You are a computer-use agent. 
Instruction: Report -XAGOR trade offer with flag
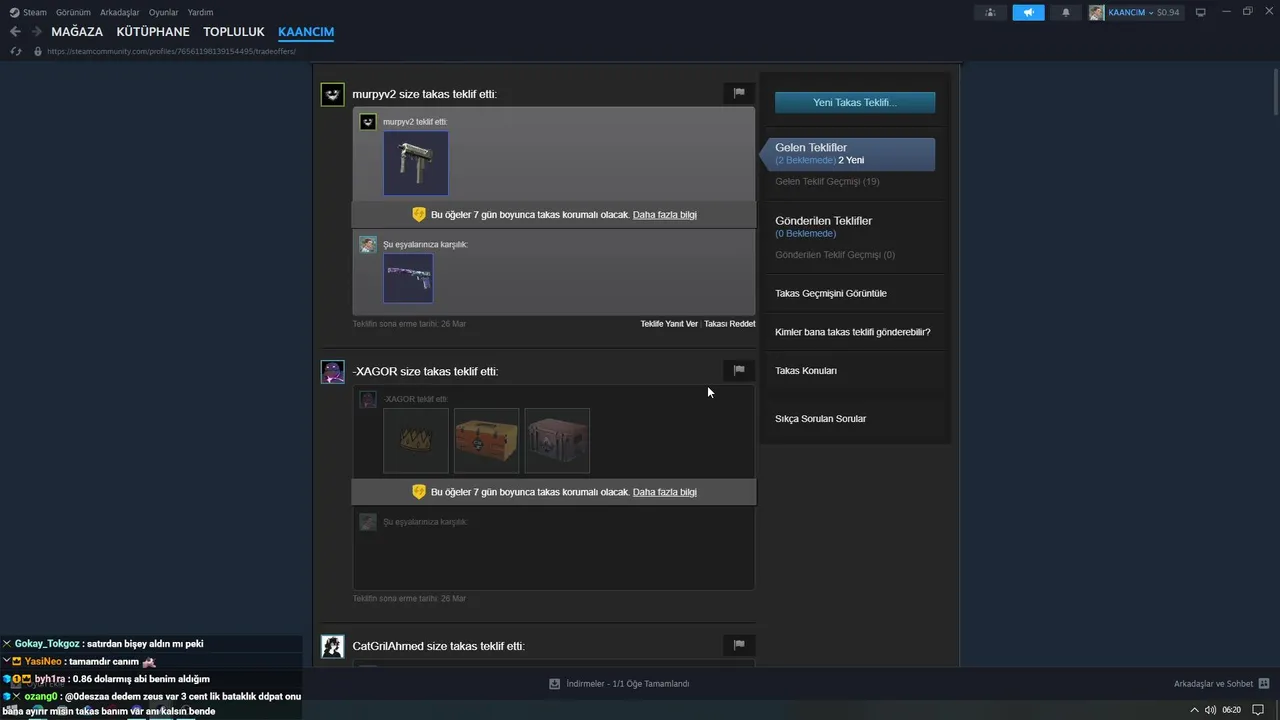click(739, 370)
